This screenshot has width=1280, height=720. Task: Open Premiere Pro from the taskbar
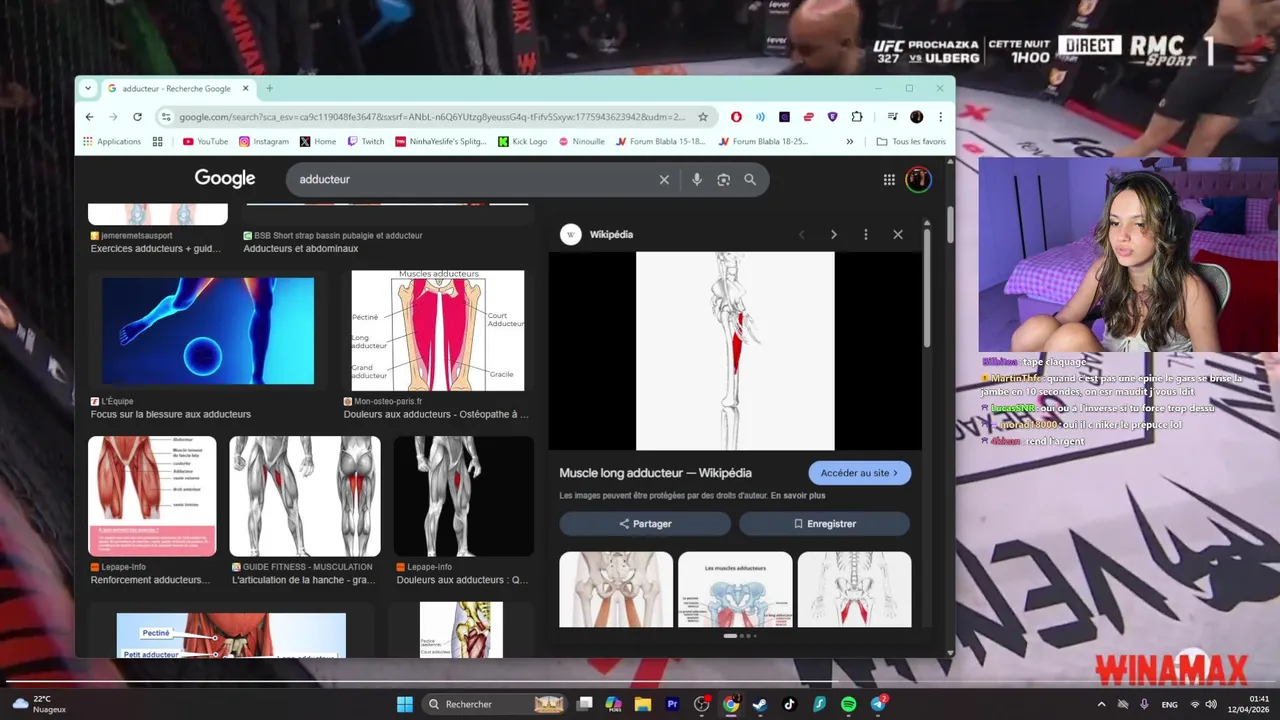(672, 704)
